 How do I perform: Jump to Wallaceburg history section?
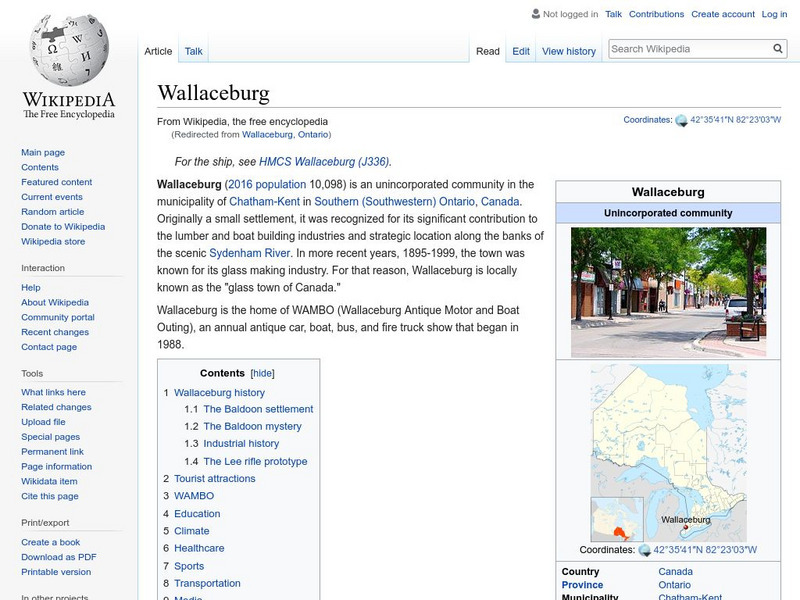[x=219, y=392]
